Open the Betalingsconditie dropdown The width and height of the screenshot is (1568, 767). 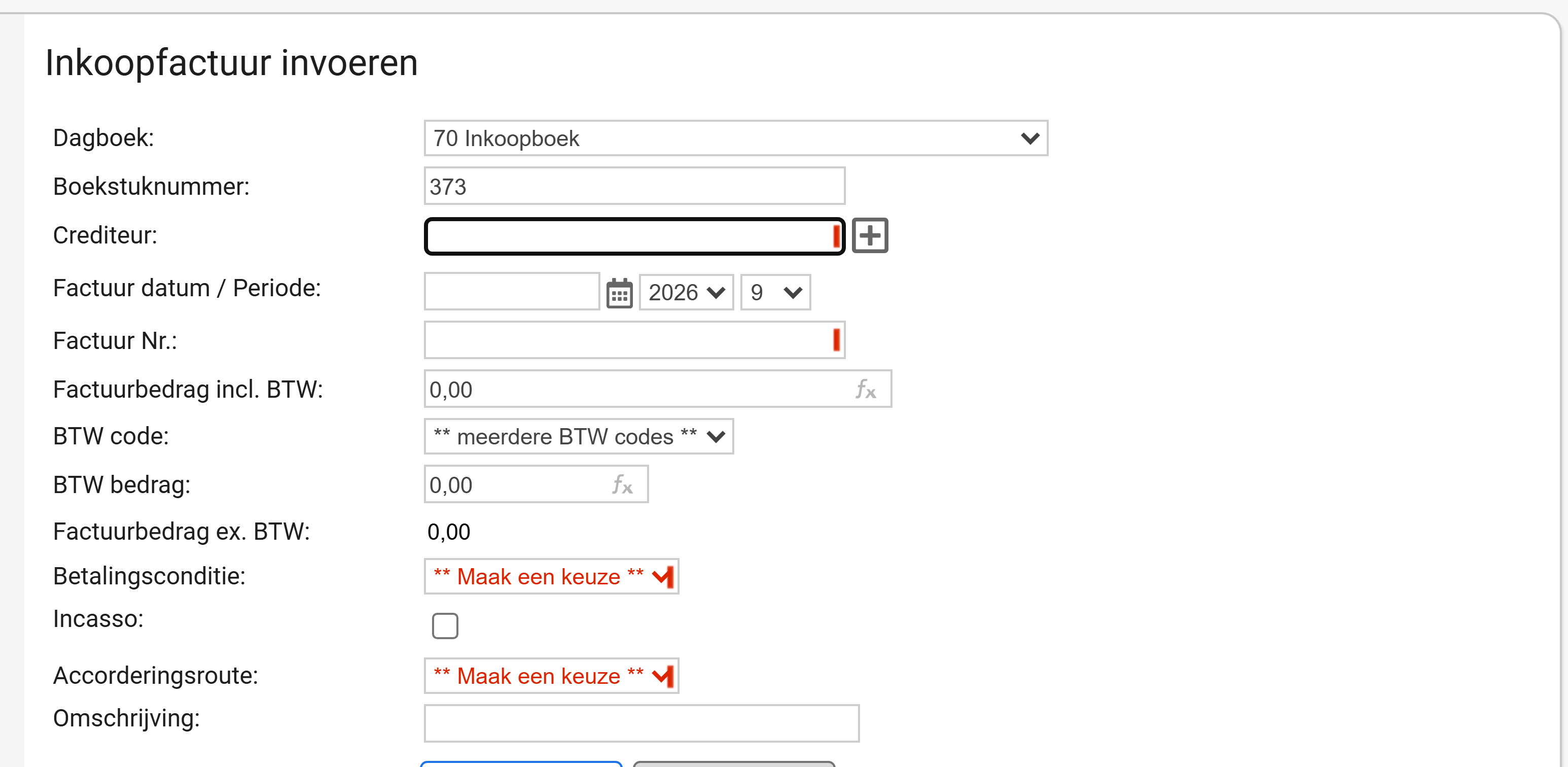pyautogui.click(x=551, y=576)
